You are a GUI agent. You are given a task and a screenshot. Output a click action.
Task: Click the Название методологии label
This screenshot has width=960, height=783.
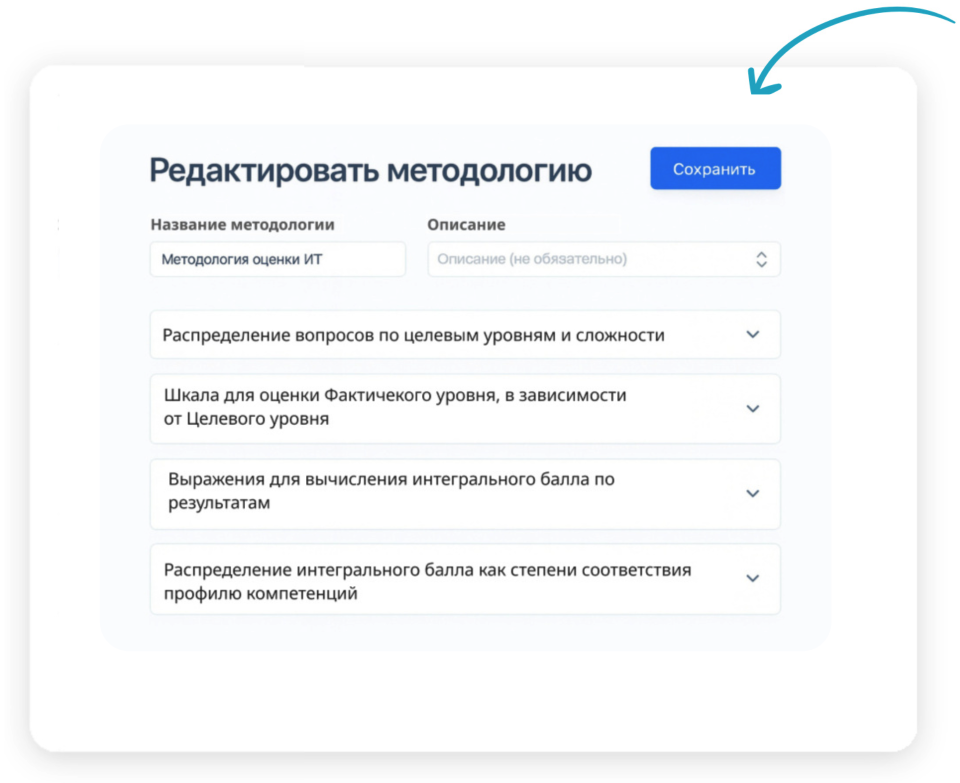[x=242, y=225]
